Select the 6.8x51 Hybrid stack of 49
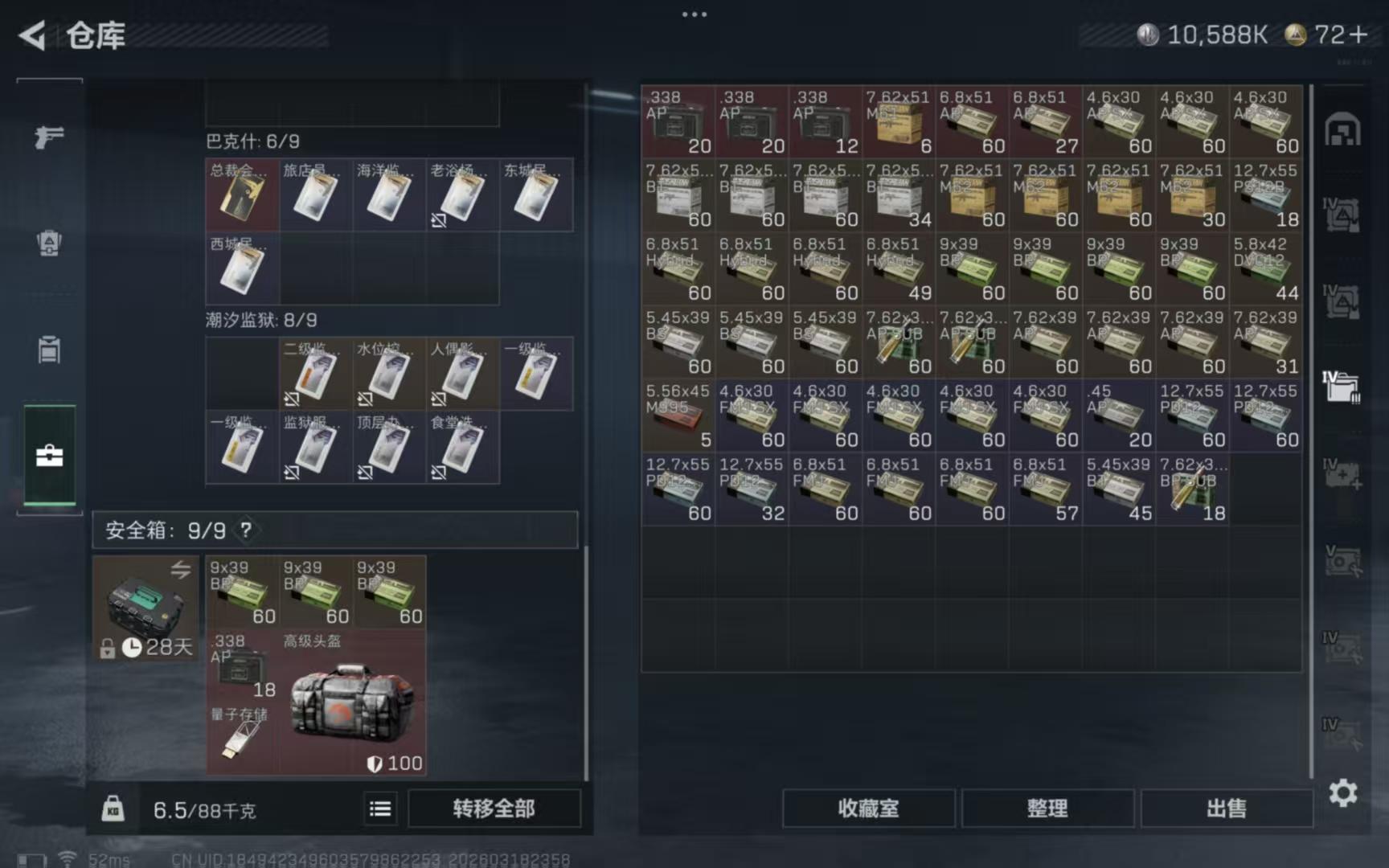1389x868 pixels. pyautogui.click(x=899, y=268)
